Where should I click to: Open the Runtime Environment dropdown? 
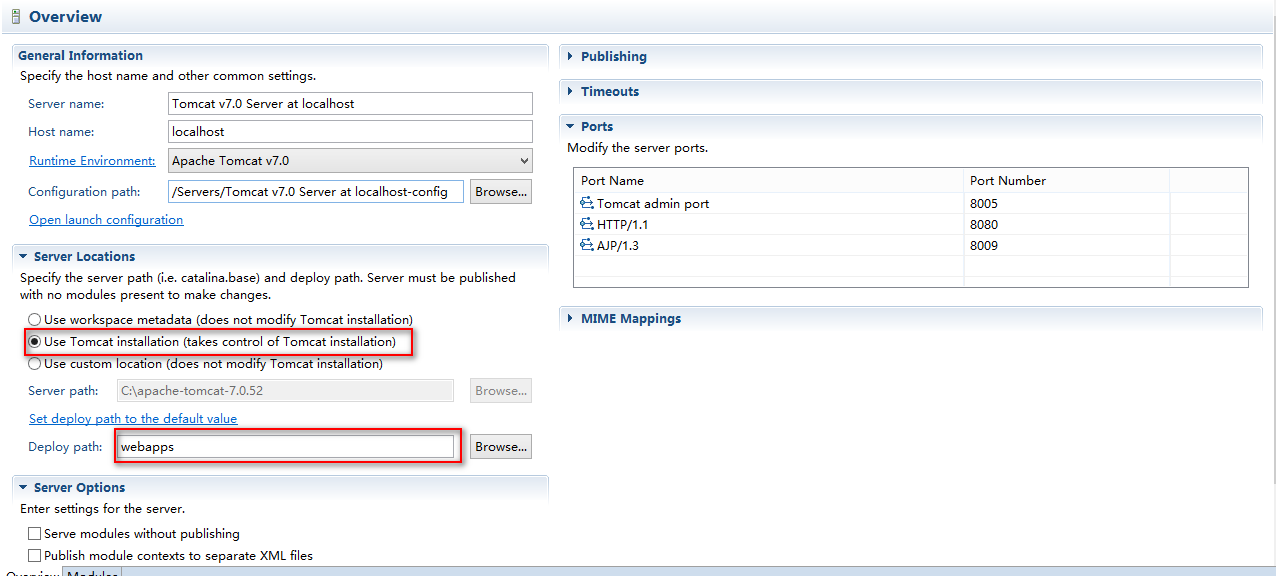click(x=350, y=160)
